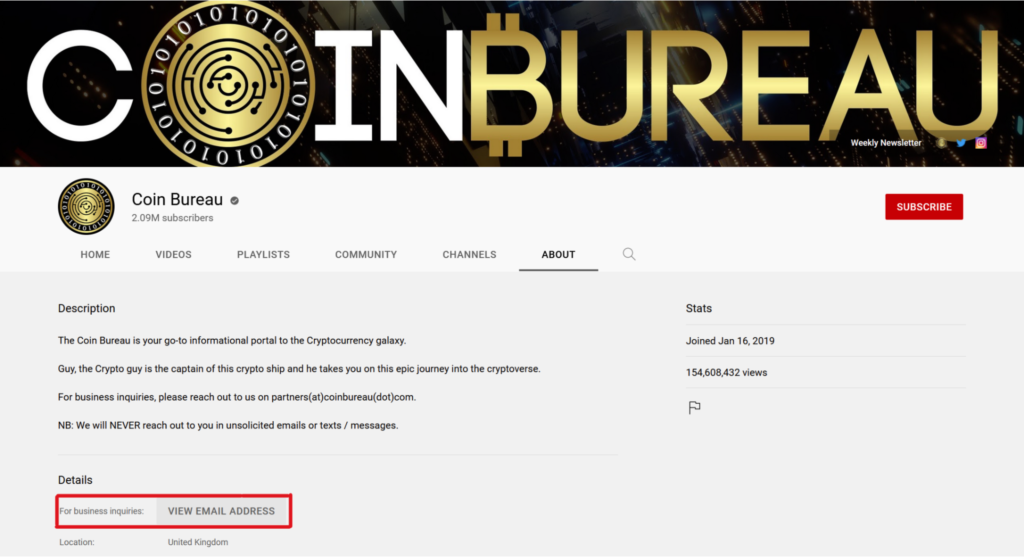
Task: Click the 'For business inquiries:' label in Details
Action: (x=101, y=511)
